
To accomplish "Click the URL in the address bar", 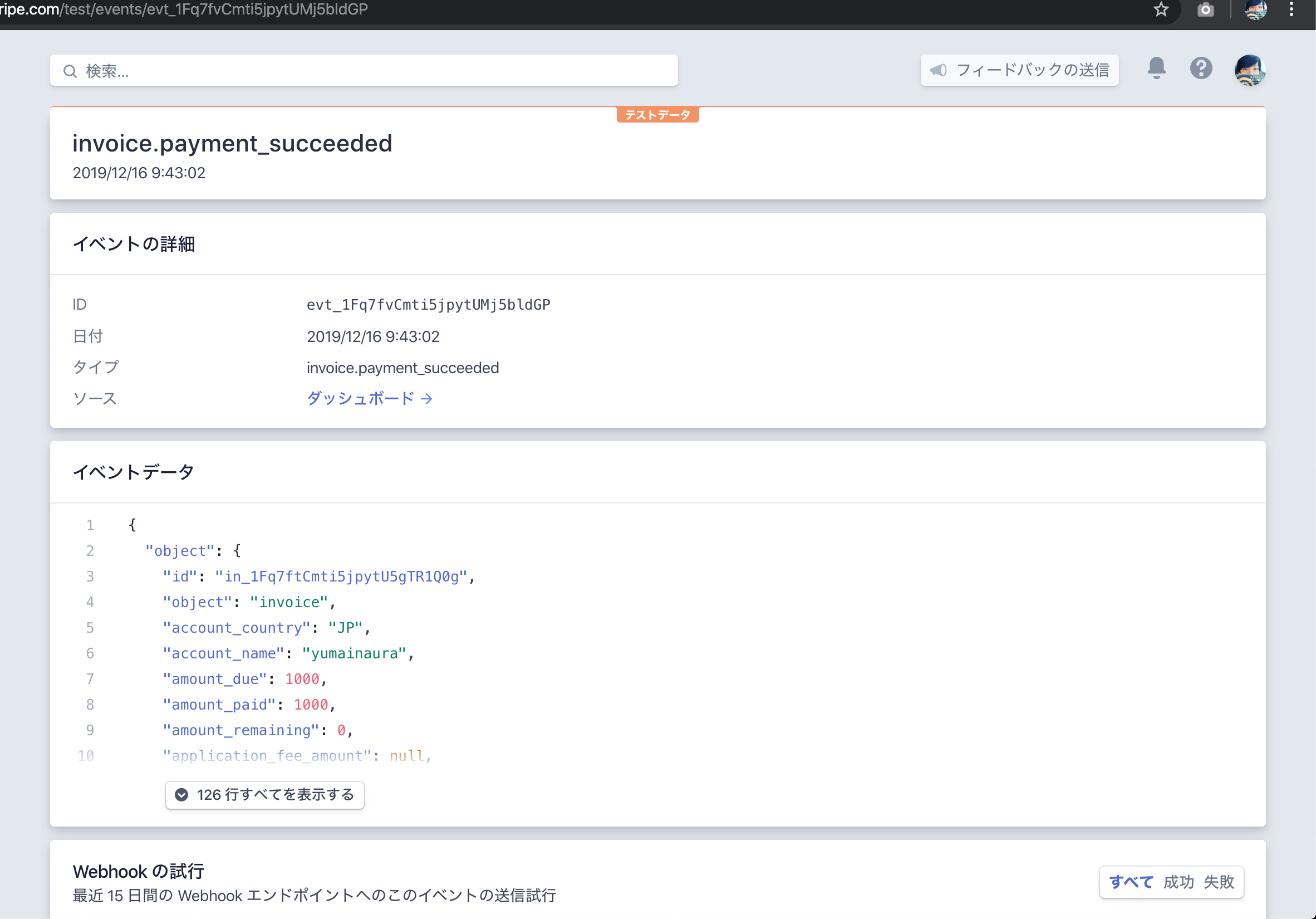I will [183, 9].
